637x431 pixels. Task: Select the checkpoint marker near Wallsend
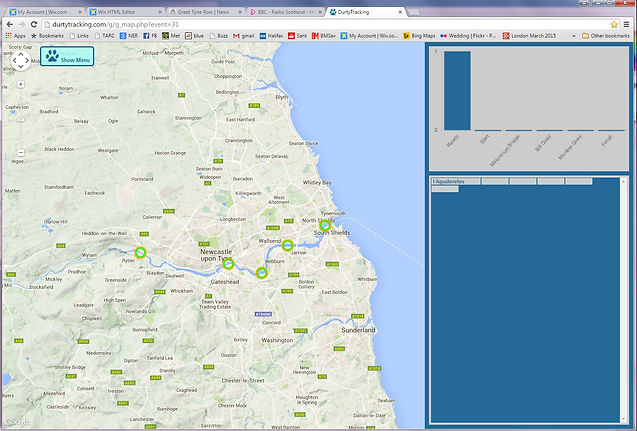287,245
